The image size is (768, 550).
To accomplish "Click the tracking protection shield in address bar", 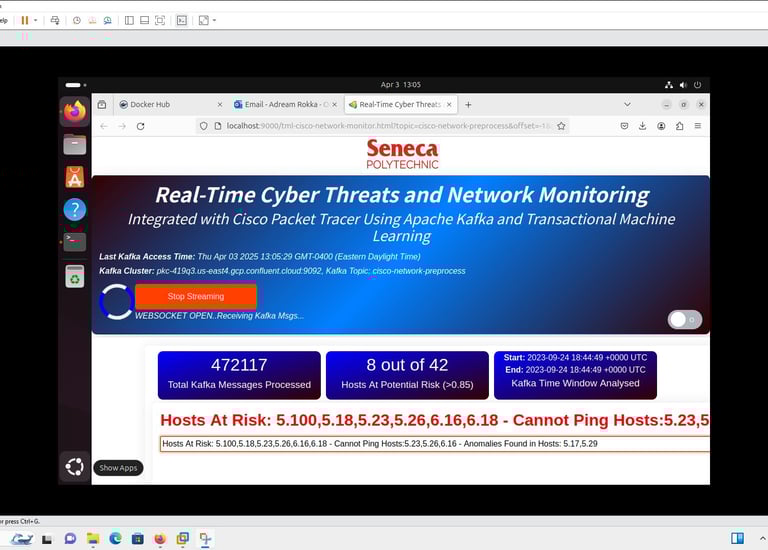I will [204, 126].
